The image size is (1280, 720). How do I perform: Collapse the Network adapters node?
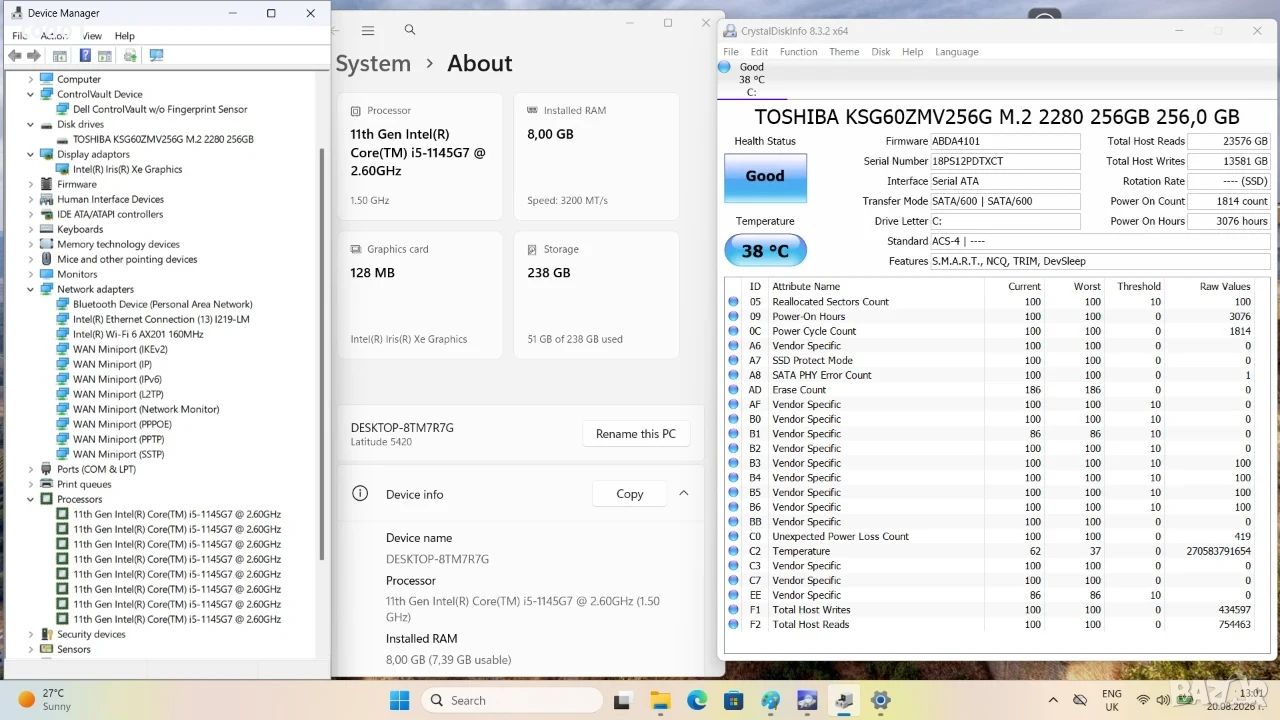click(31, 289)
